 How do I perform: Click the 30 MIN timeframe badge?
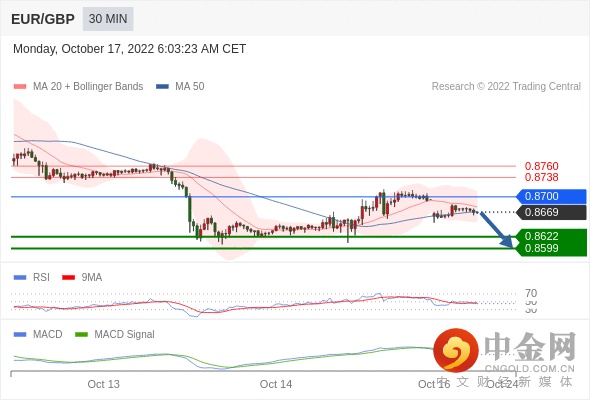pos(108,19)
